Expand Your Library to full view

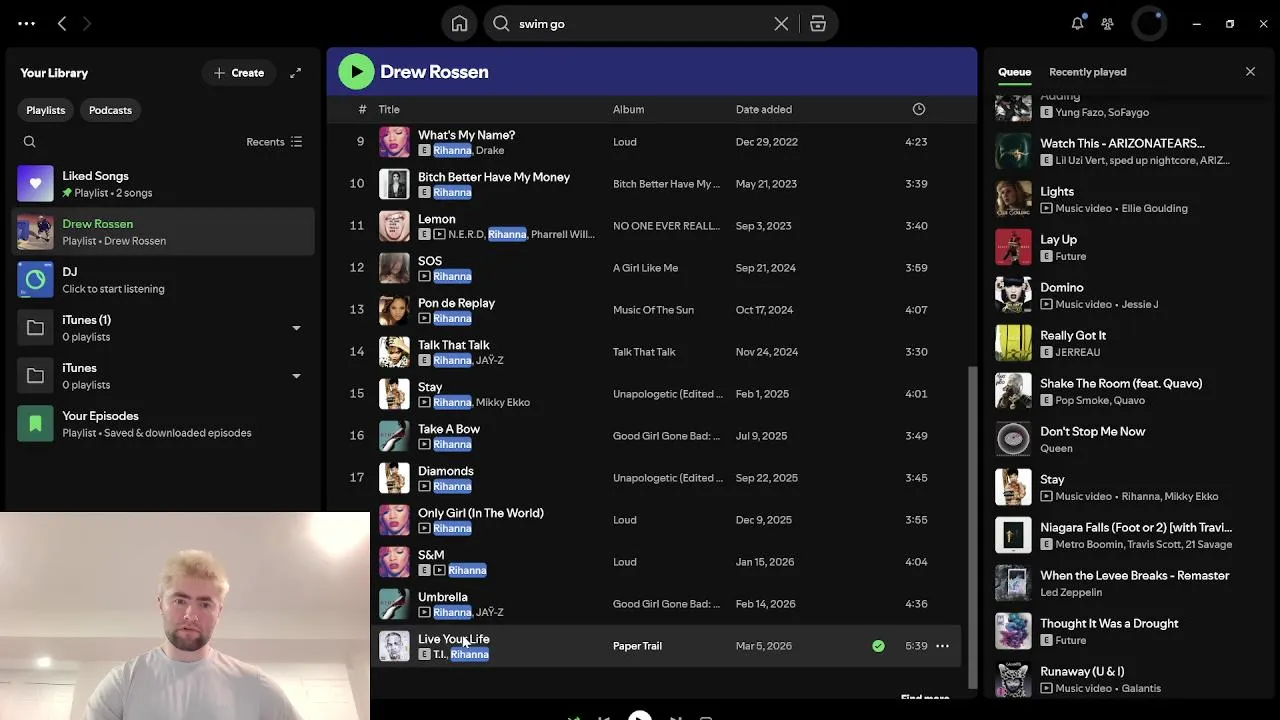click(295, 73)
